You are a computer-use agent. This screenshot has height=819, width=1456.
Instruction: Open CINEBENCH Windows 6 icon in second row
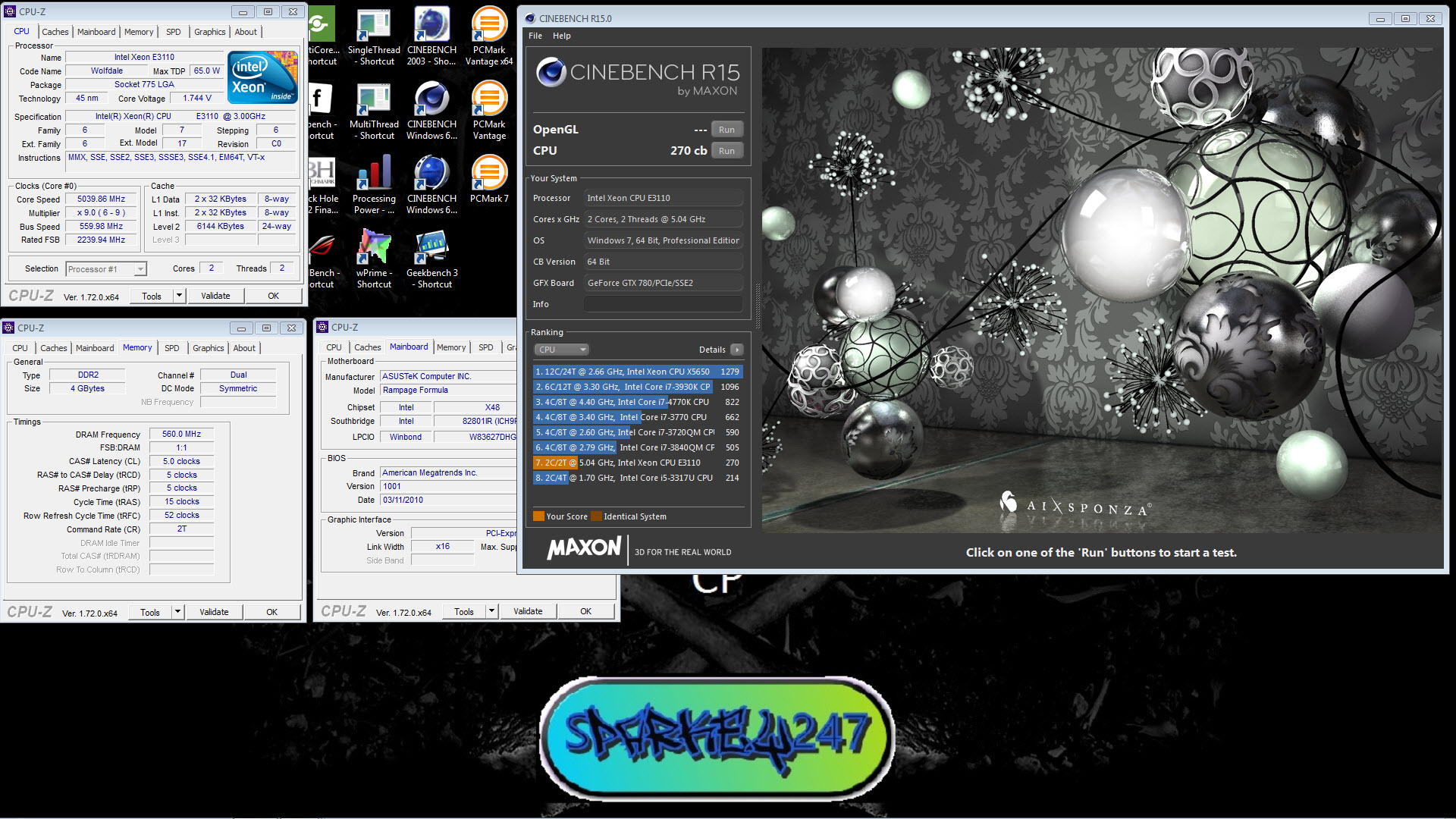pyautogui.click(x=431, y=111)
